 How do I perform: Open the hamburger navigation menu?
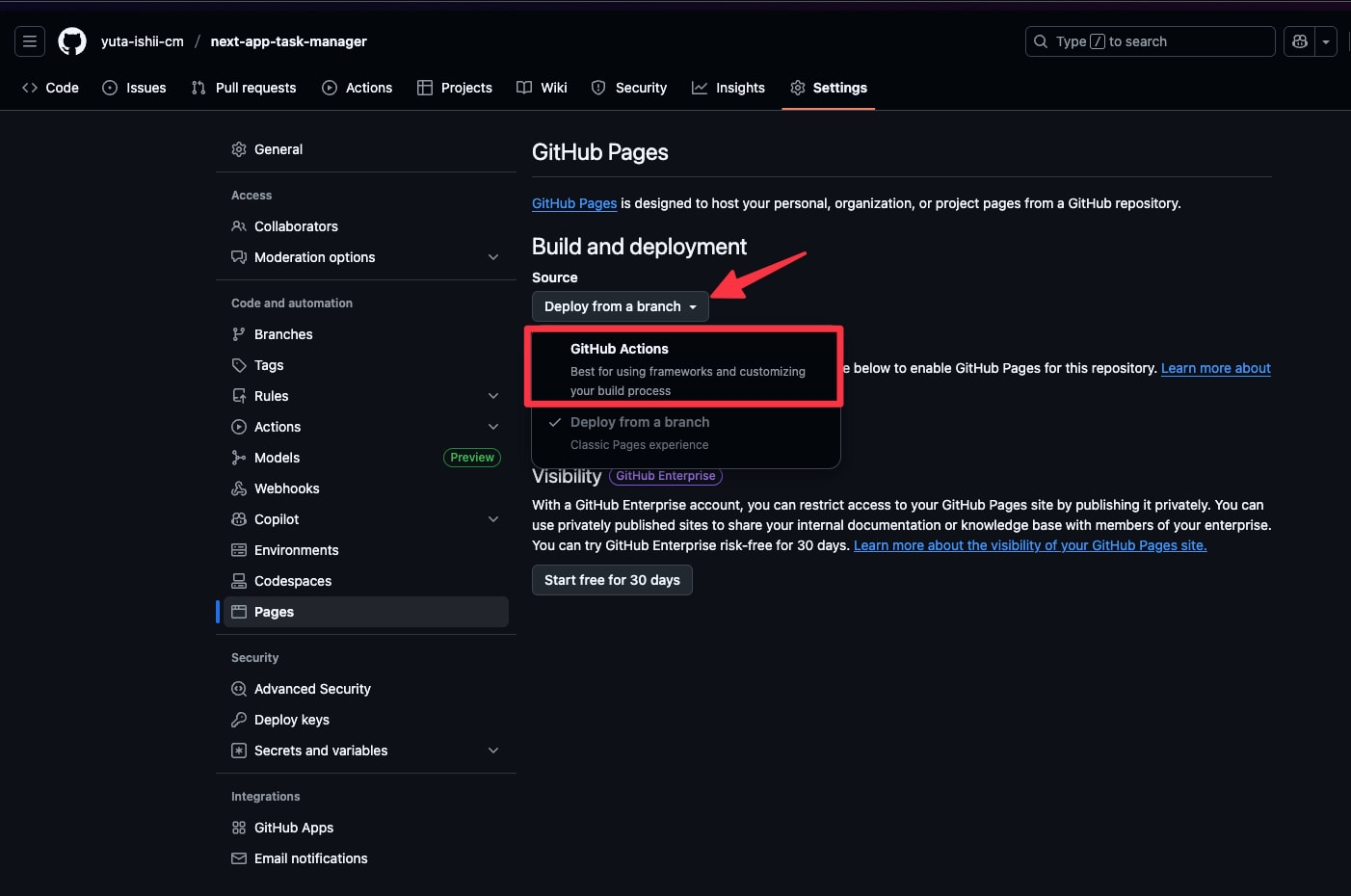pyautogui.click(x=30, y=41)
